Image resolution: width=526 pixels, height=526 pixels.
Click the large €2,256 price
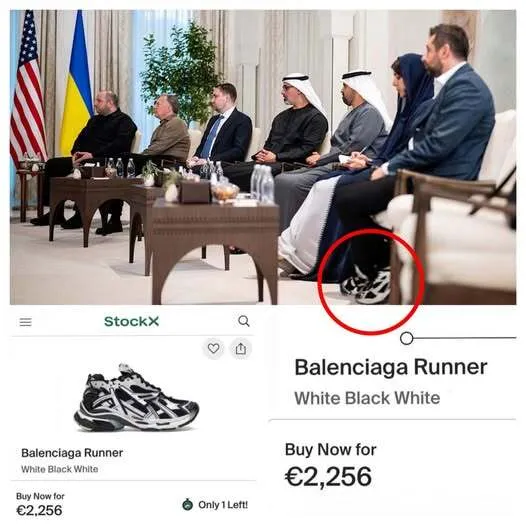pyautogui.click(x=328, y=477)
